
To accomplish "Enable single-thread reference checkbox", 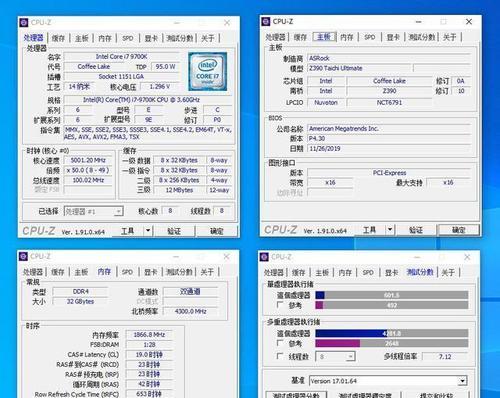I will point(280,305).
